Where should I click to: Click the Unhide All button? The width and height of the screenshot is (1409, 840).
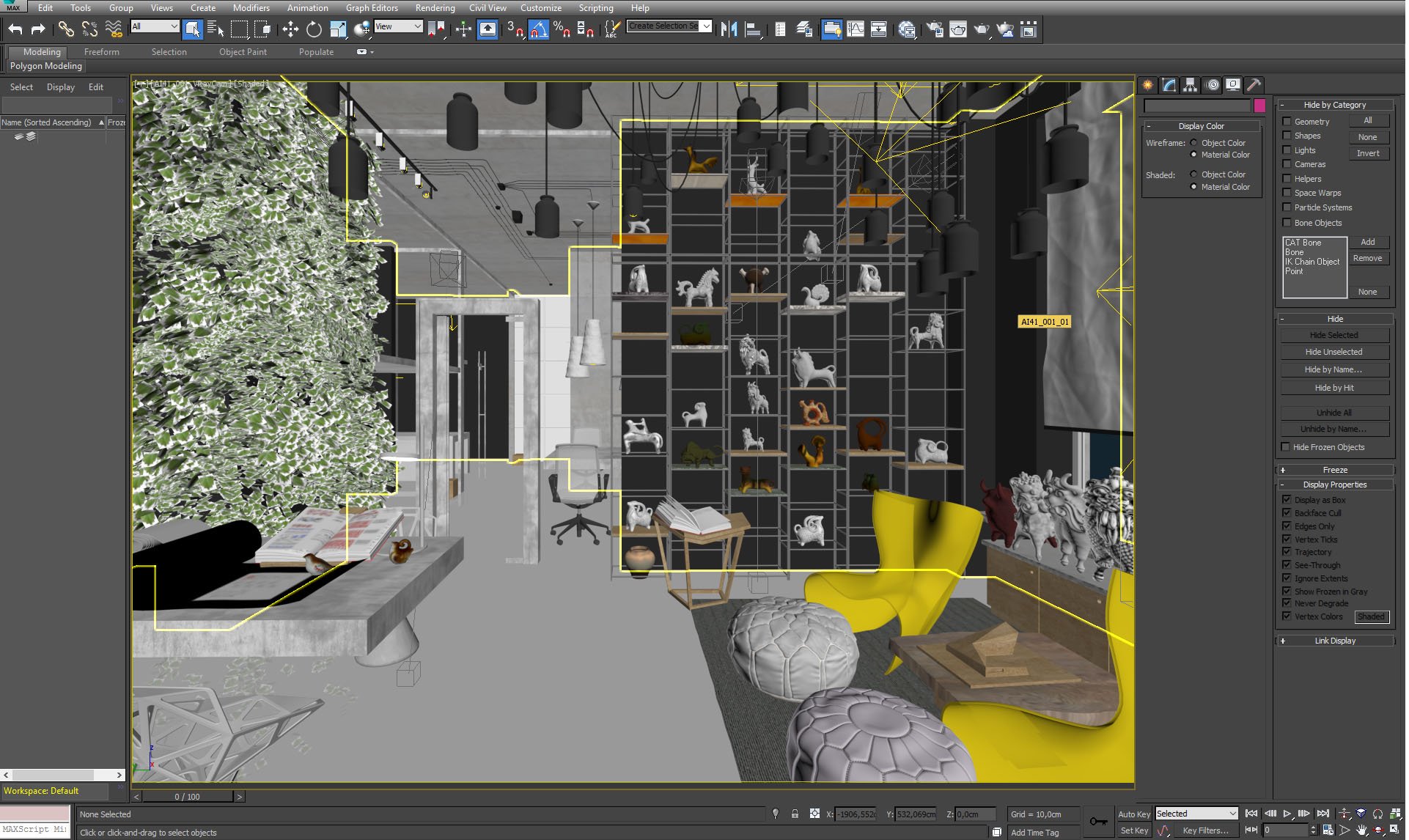point(1334,413)
